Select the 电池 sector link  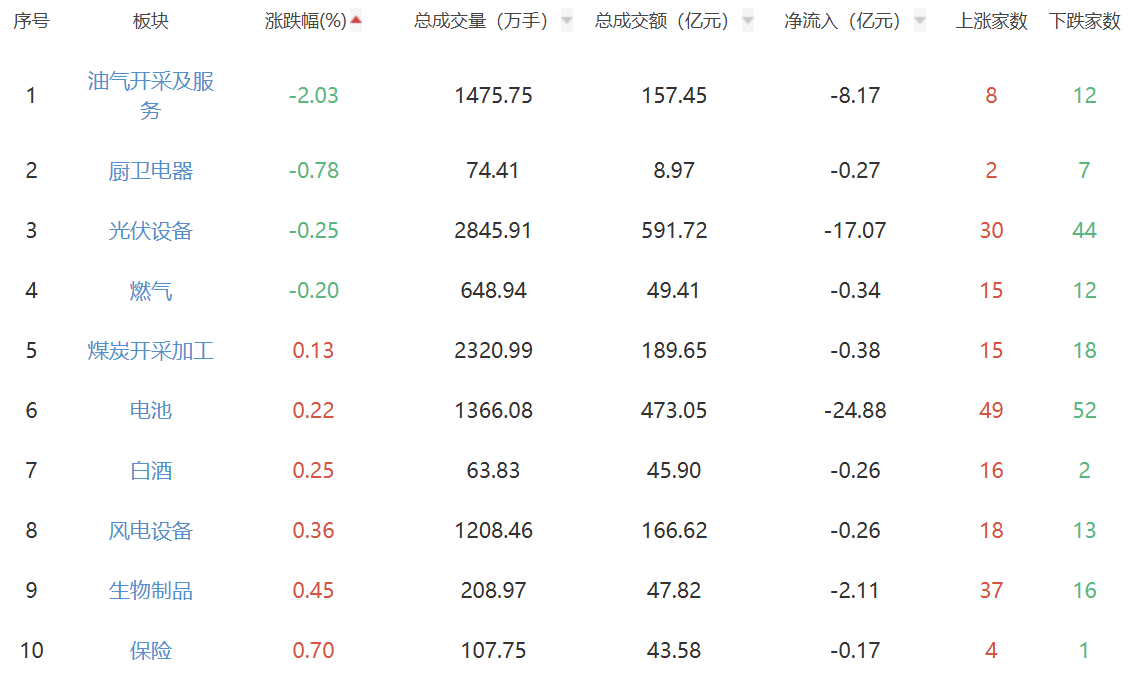tap(151, 411)
